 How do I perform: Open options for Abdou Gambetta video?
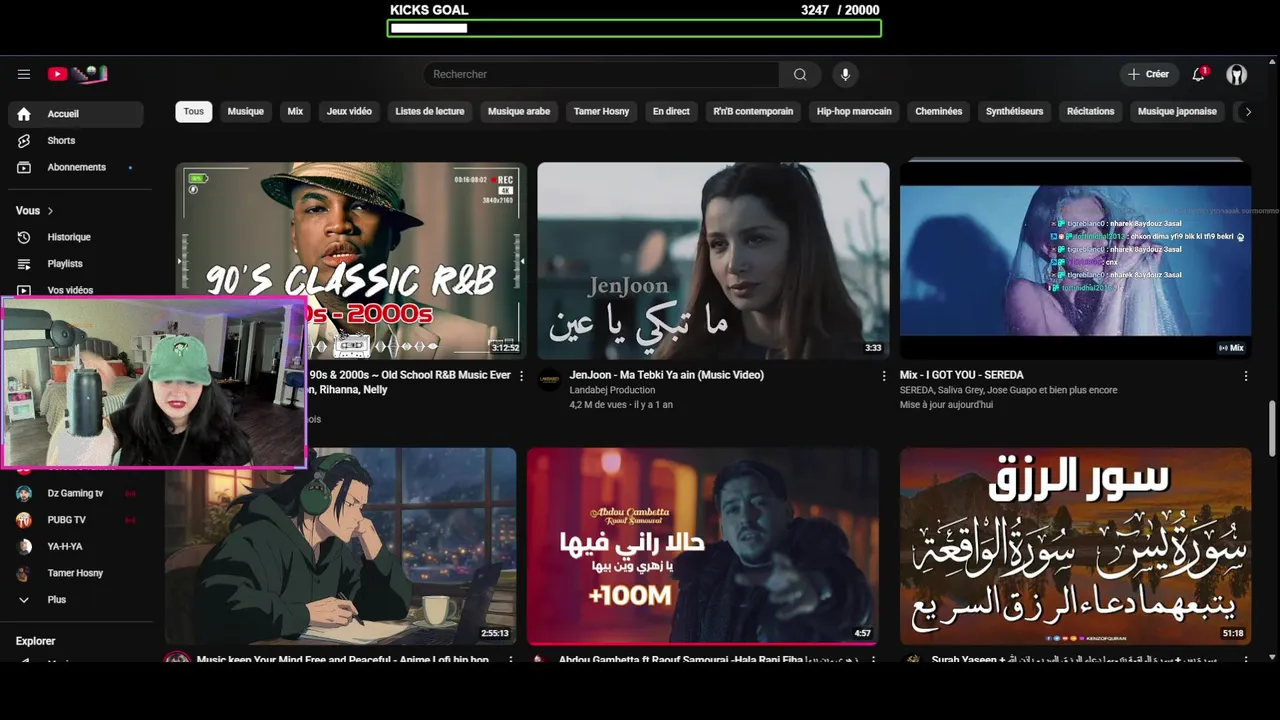pyautogui.click(x=873, y=660)
